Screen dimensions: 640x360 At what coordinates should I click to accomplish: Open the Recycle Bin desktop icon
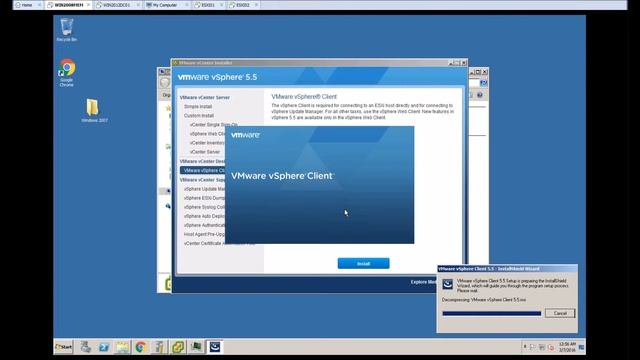(67, 29)
